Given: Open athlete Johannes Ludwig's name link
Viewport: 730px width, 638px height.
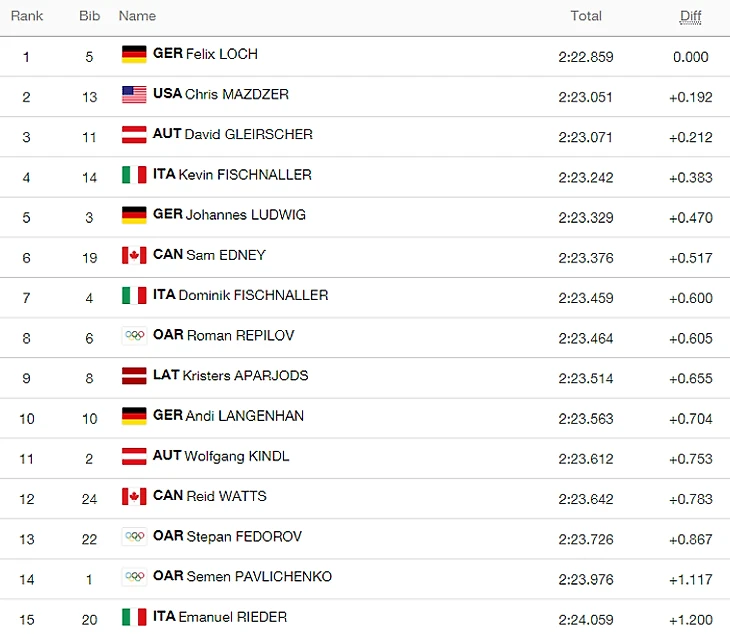Looking at the screenshot, I should 246,215.
